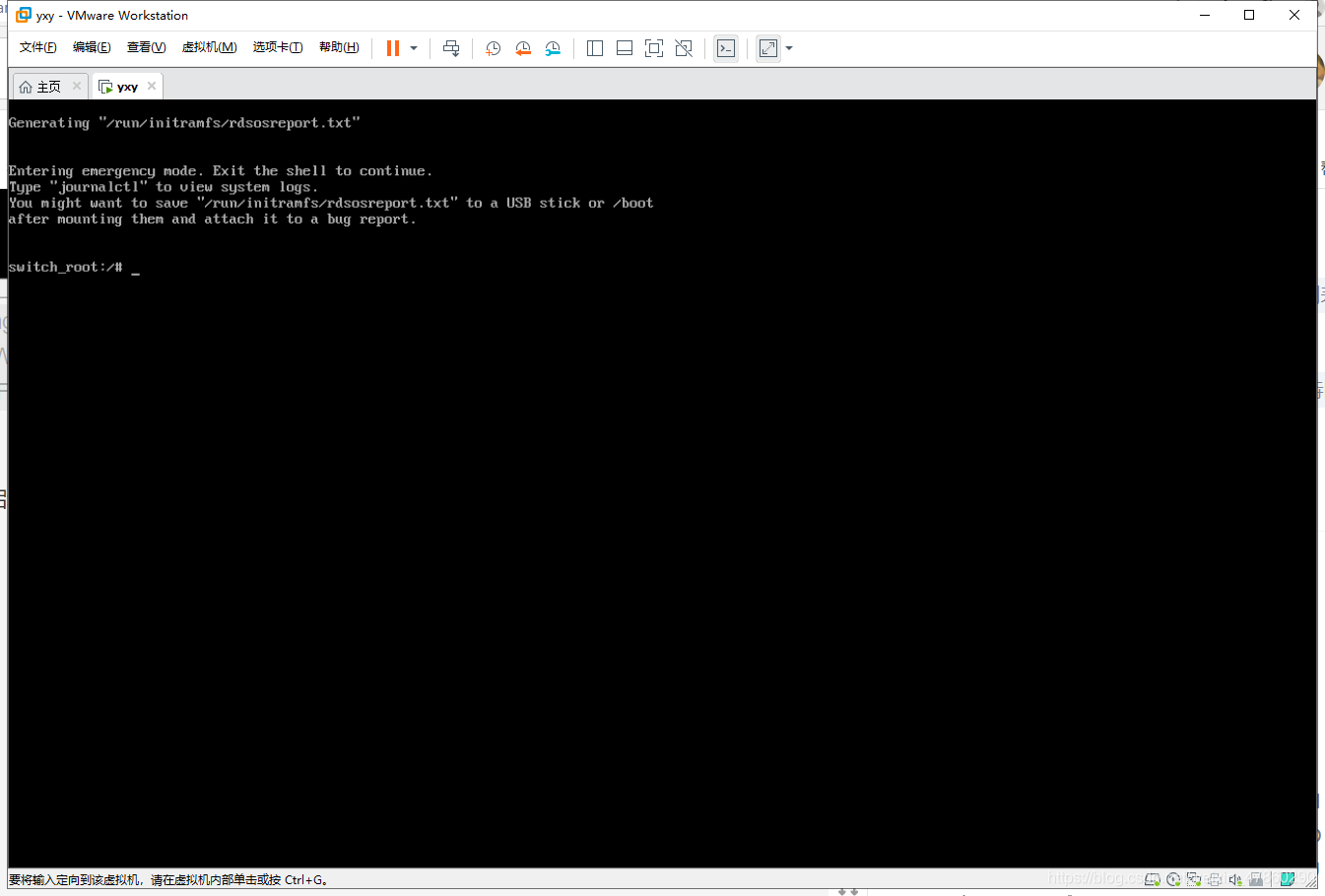Send Ctrl+Alt+Del to the virtual machine
The width and height of the screenshot is (1325, 896).
click(x=451, y=48)
